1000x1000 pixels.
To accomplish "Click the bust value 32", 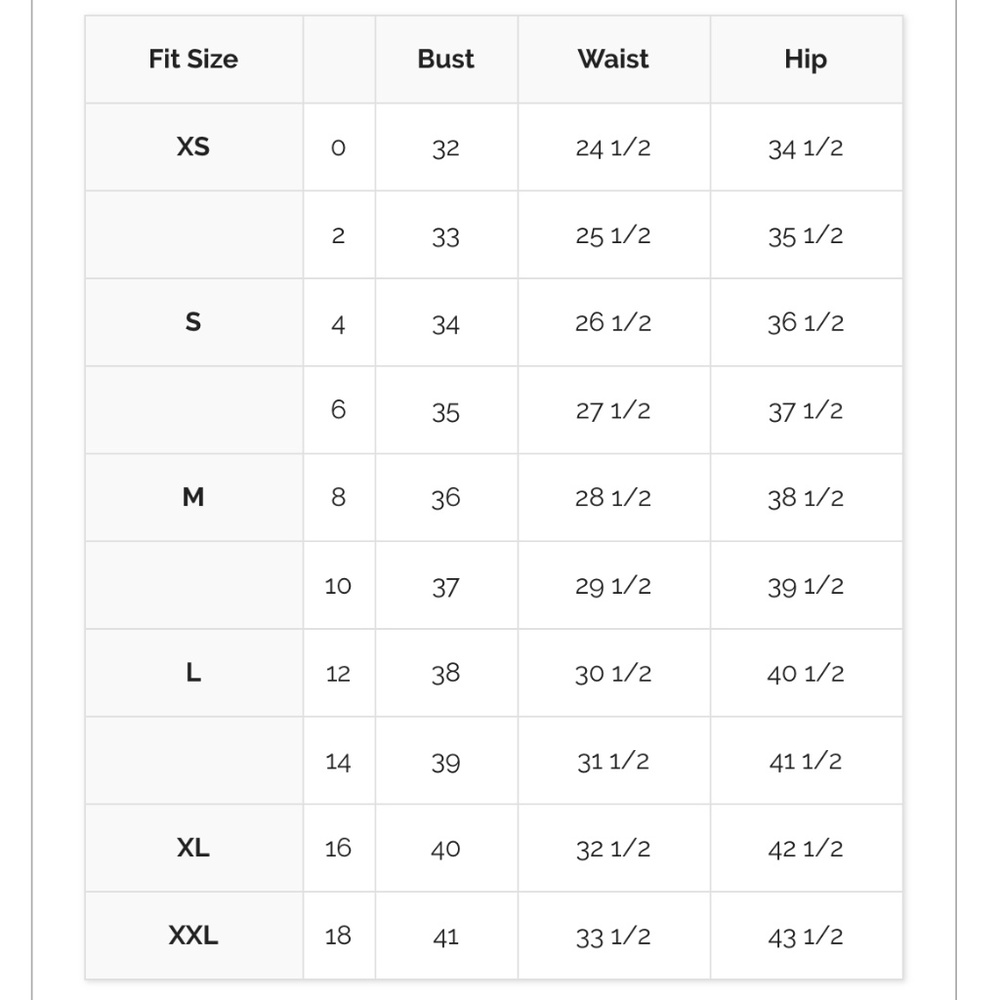I will pos(446,148).
